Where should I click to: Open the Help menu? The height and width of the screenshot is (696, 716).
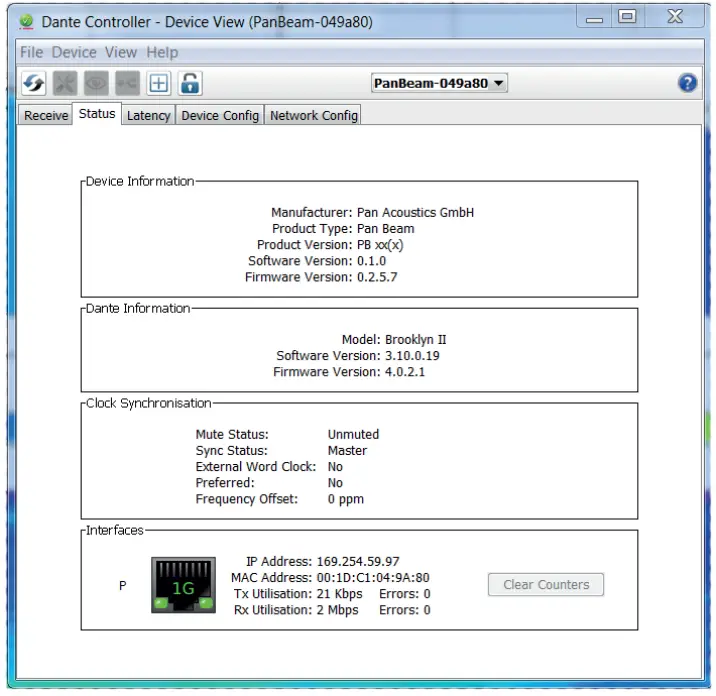pyautogui.click(x=162, y=53)
